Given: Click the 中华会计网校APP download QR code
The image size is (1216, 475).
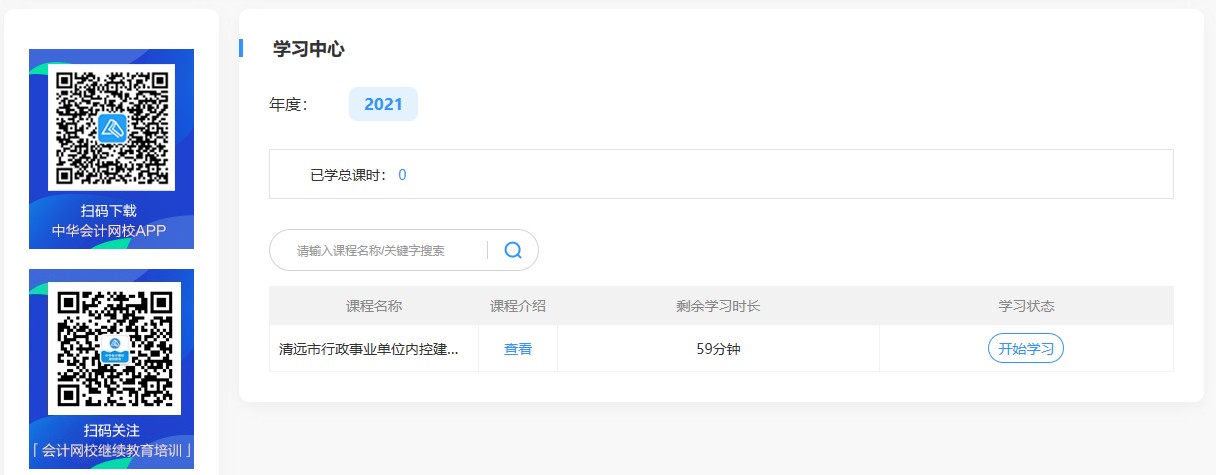Looking at the screenshot, I should click(112, 128).
